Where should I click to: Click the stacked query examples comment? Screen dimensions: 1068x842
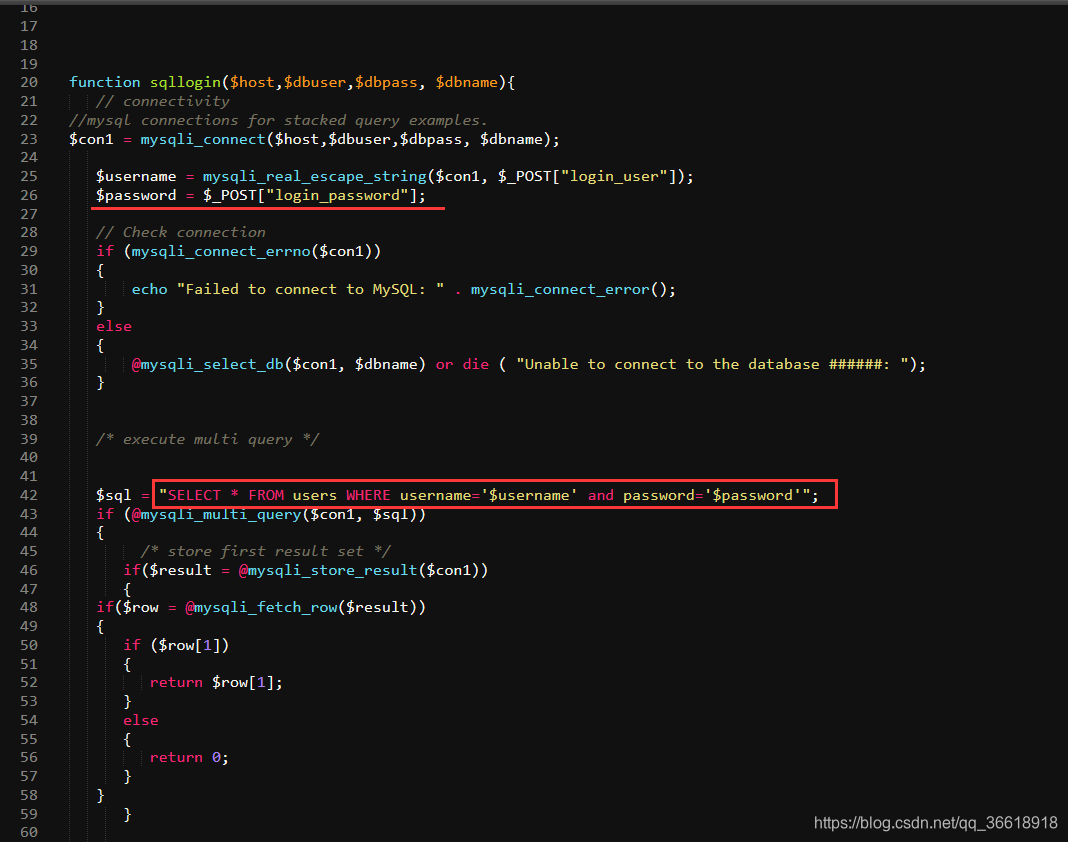click(x=278, y=121)
